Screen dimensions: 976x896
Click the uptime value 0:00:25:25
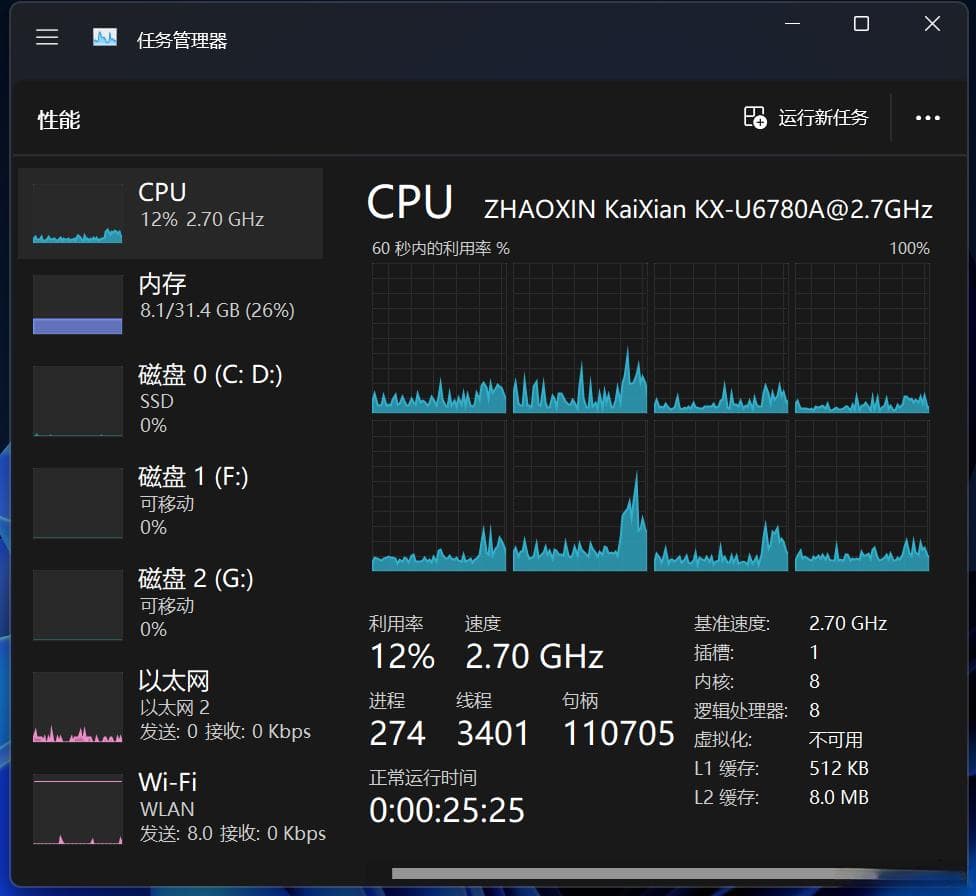point(447,811)
